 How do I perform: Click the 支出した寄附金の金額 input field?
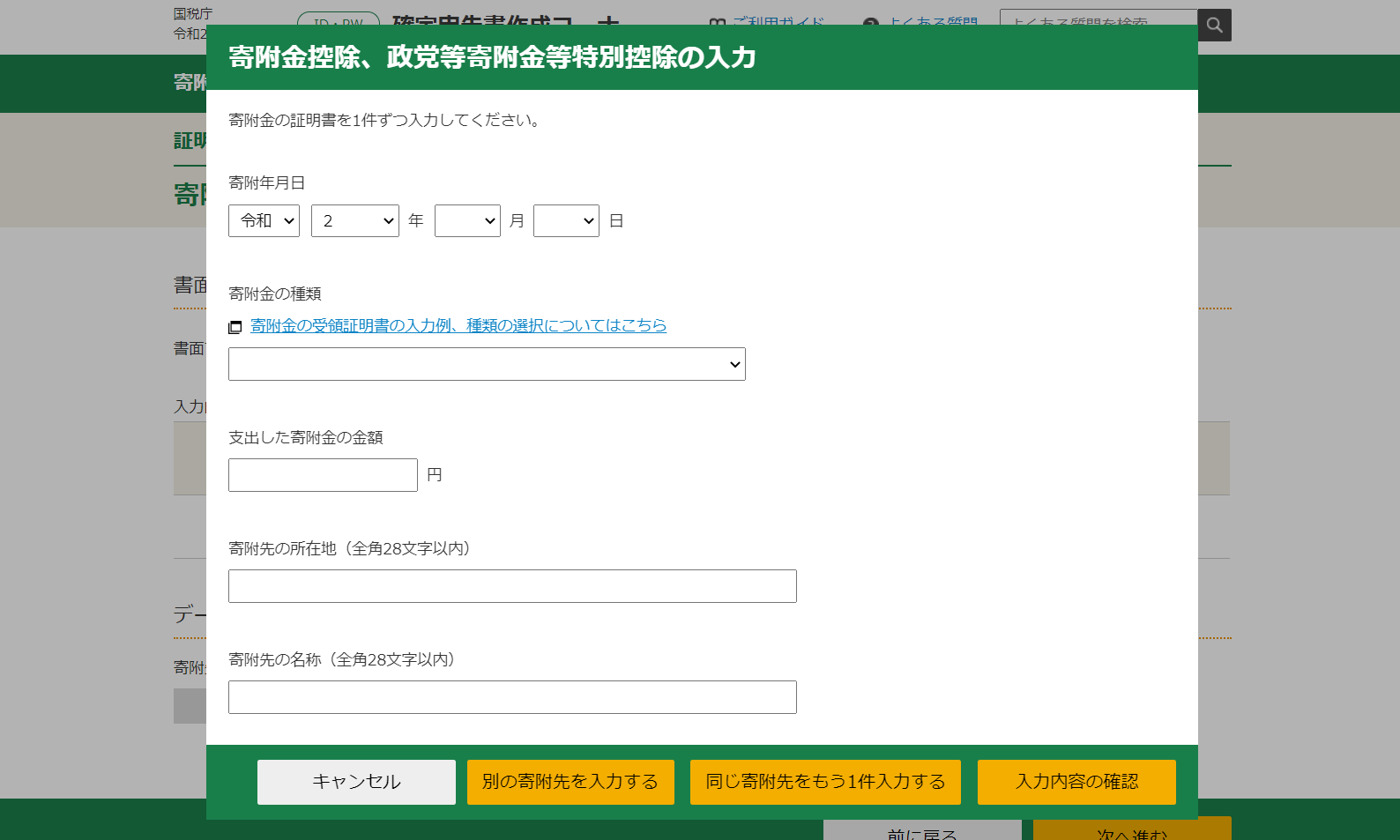tap(323, 475)
